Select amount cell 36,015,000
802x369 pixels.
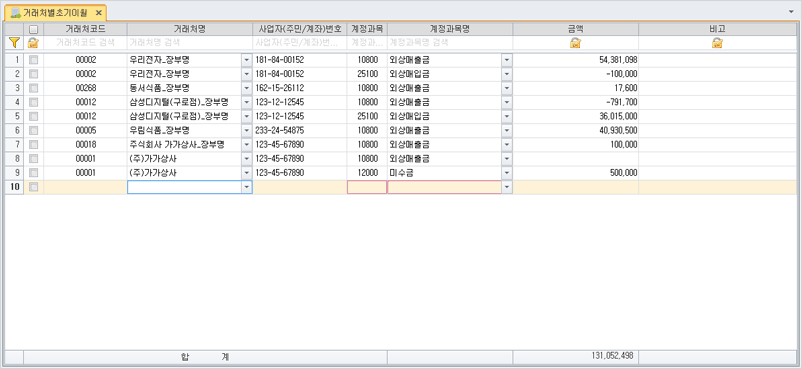[x=576, y=116]
